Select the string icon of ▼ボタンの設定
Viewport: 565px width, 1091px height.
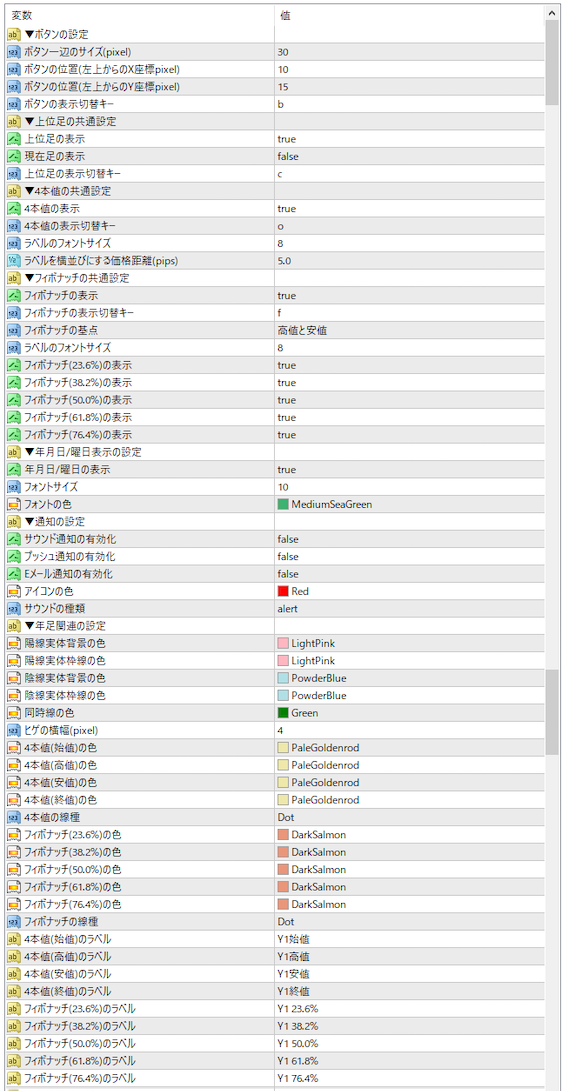pyautogui.click(x=14, y=35)
